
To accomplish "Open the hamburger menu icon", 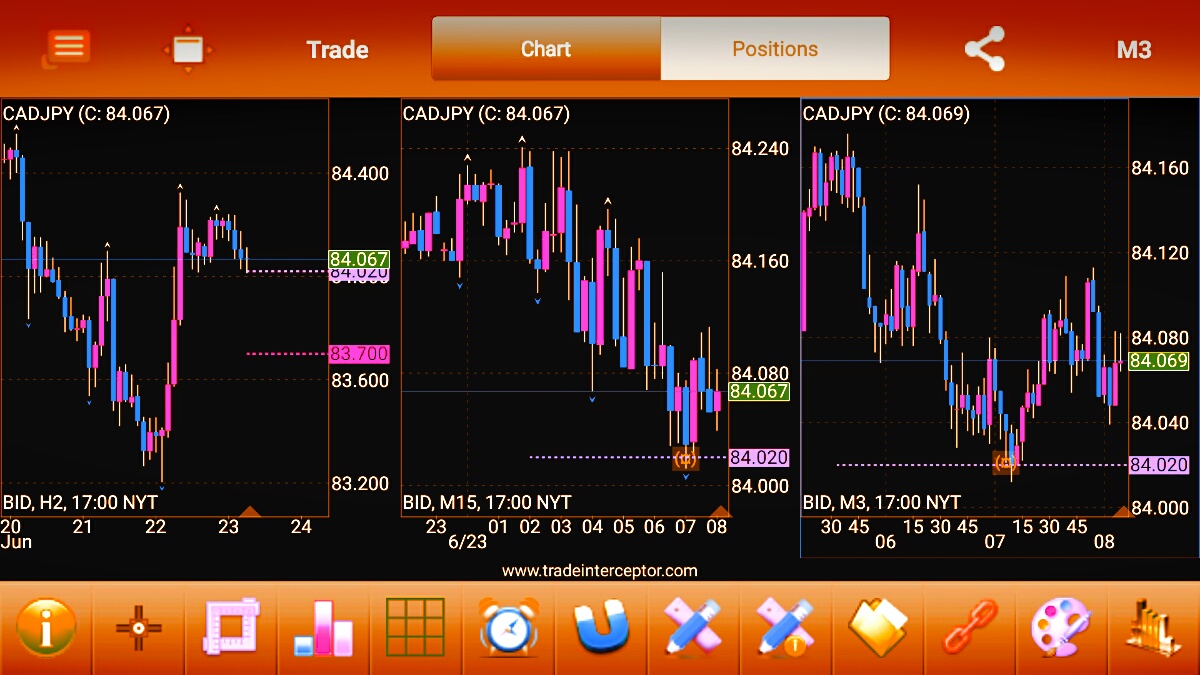I will tap(67, 48).
